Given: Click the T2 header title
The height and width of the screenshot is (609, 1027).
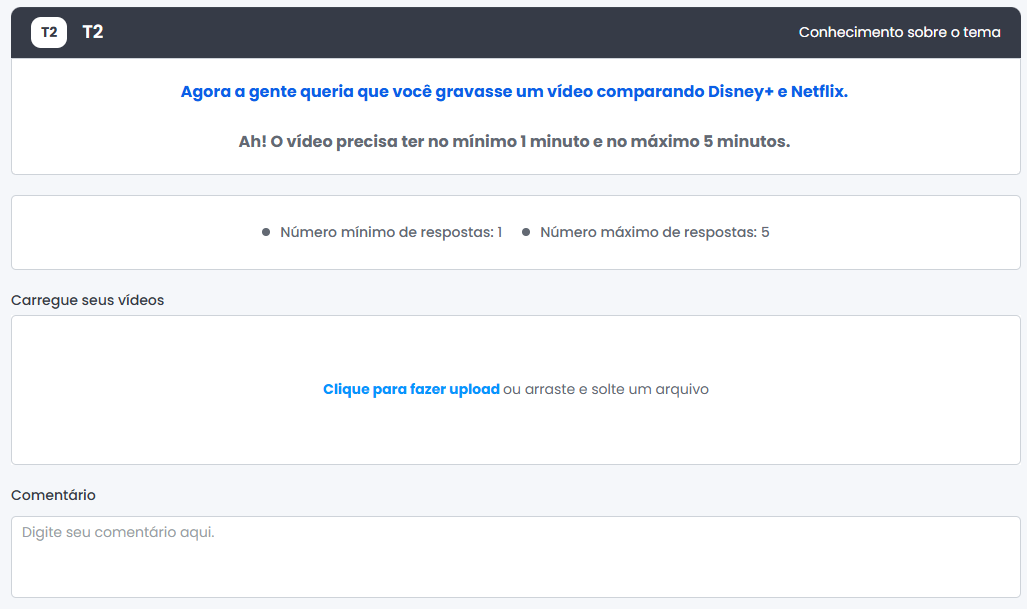Looking at the screenshot, I should [92, 32].
